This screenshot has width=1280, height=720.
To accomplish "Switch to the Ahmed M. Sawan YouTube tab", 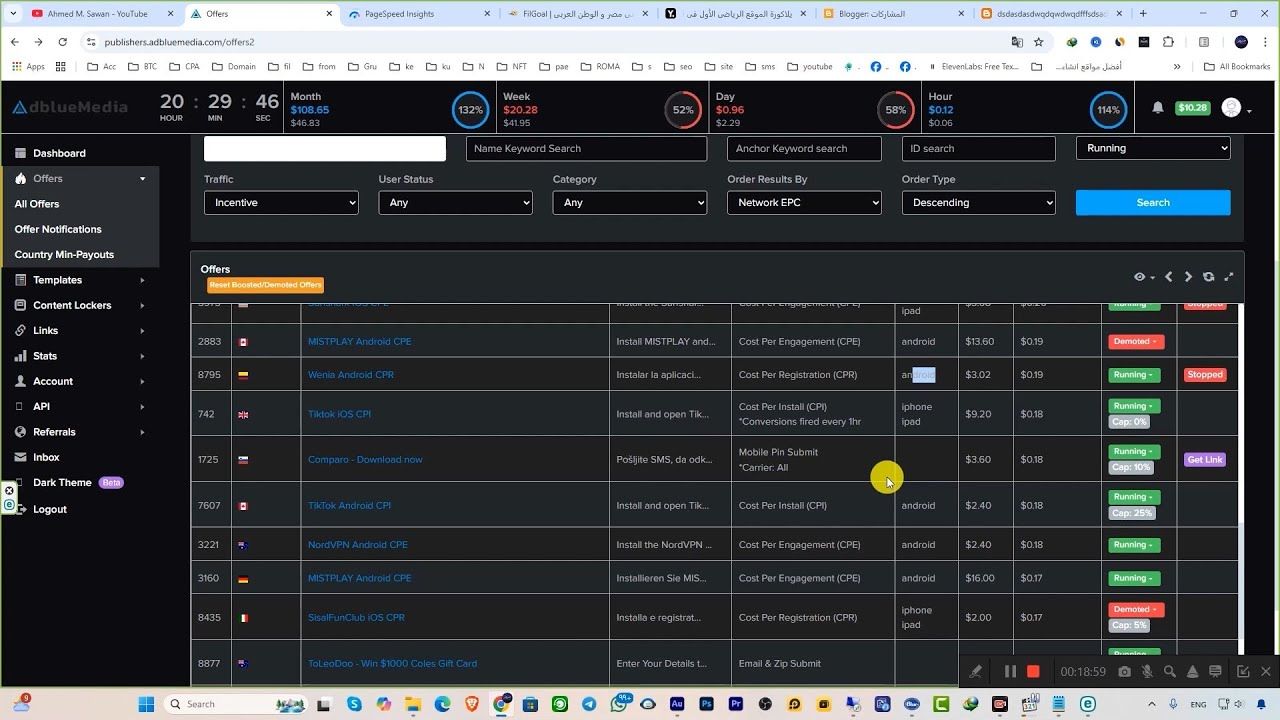I will pyautogui.click(x=103, y=14).
